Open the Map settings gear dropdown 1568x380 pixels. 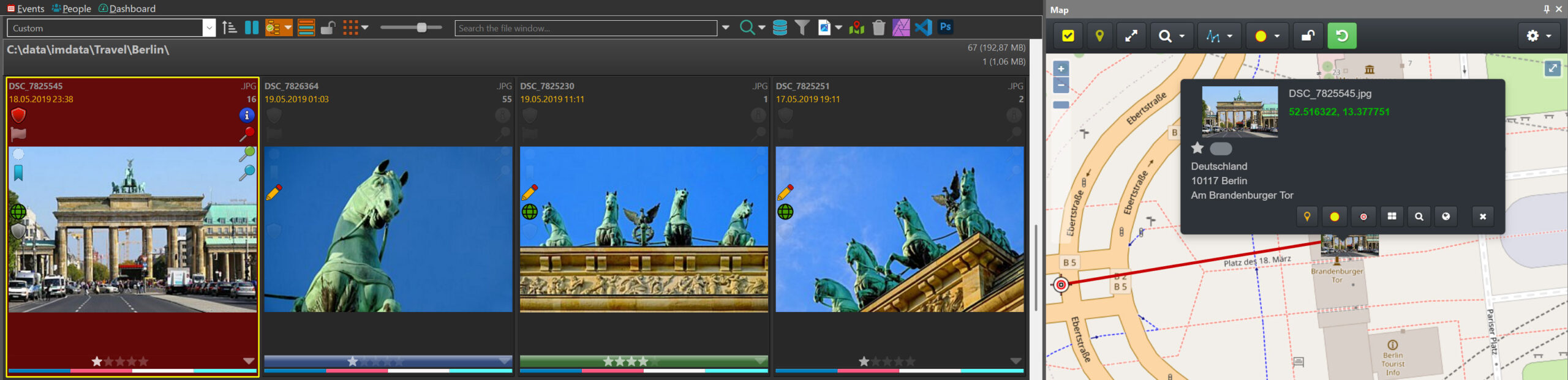coord(1538,36)
